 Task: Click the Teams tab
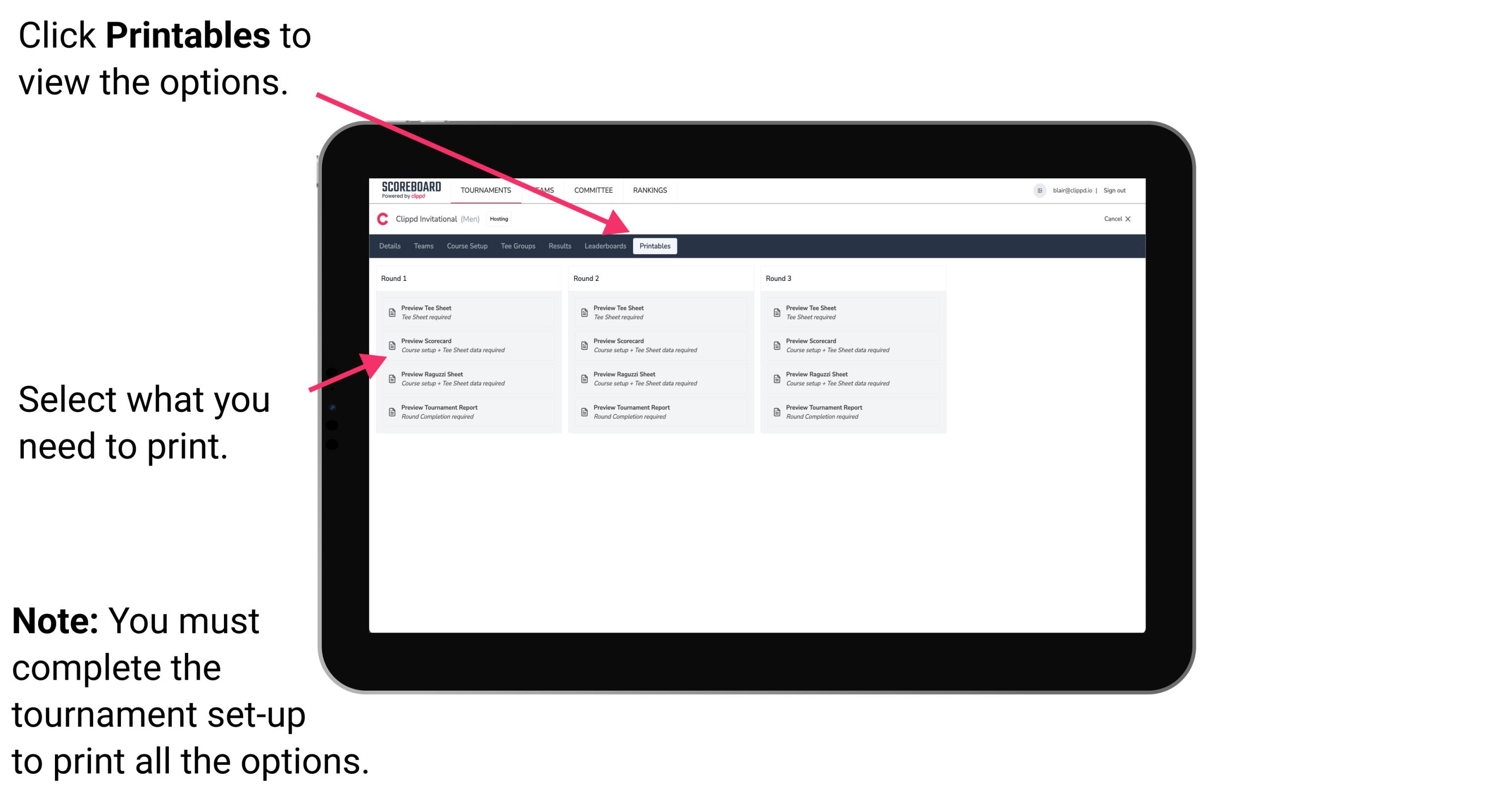pos(417,246)
